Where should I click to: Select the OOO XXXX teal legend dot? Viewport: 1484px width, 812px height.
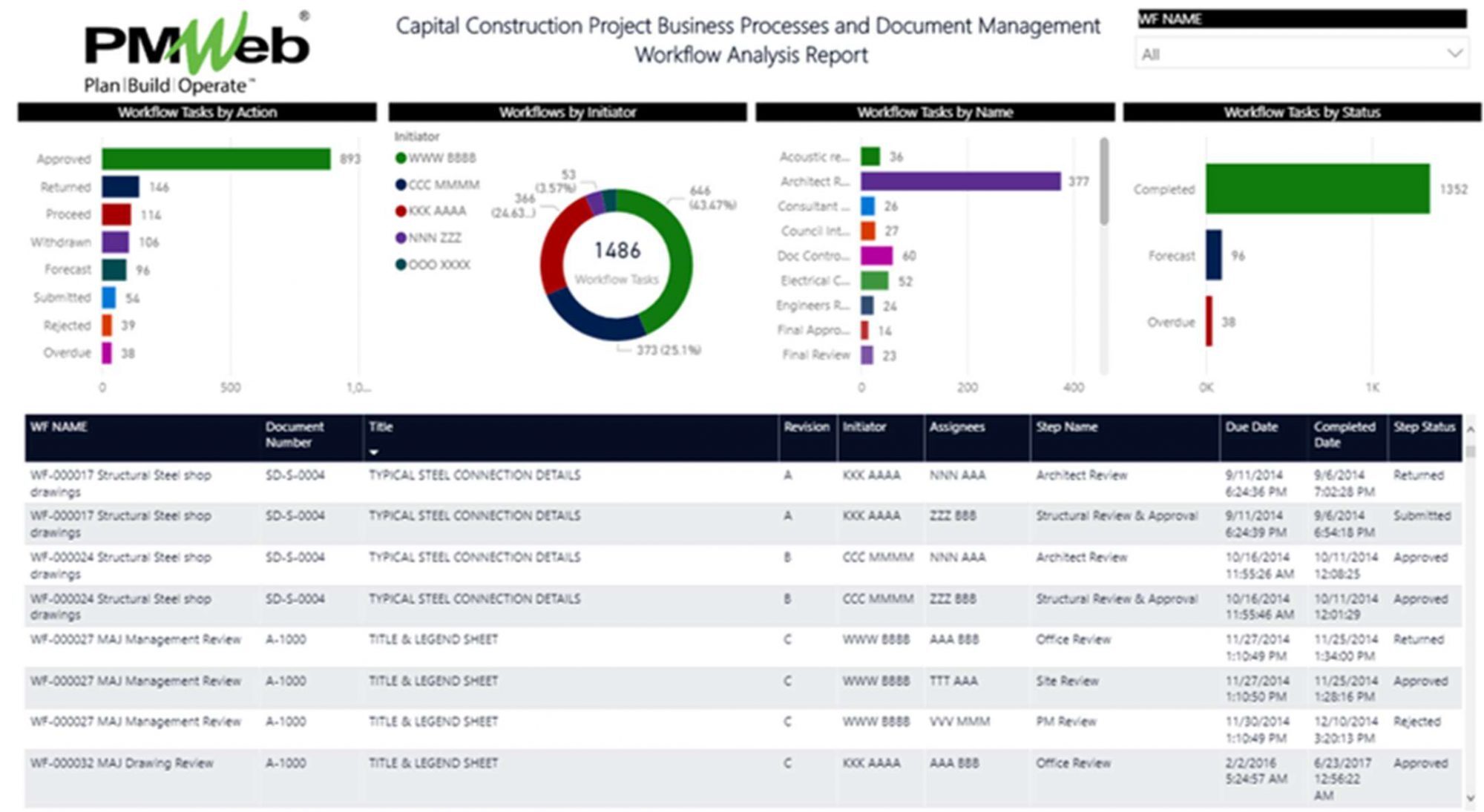(x=401, y=265)
